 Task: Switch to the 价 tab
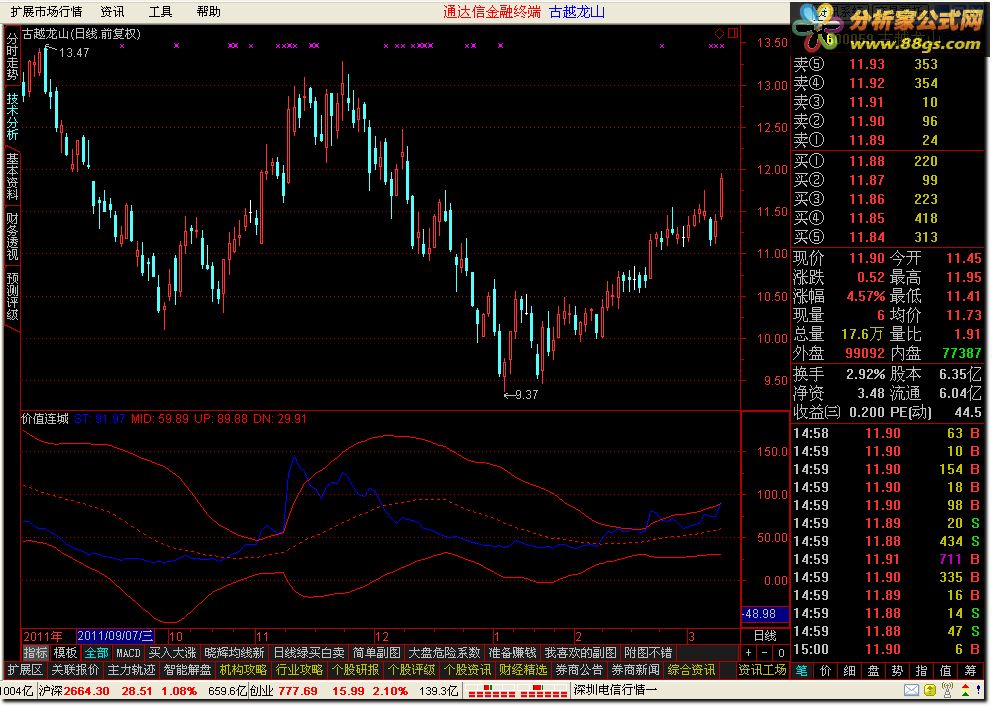point(826,671)
